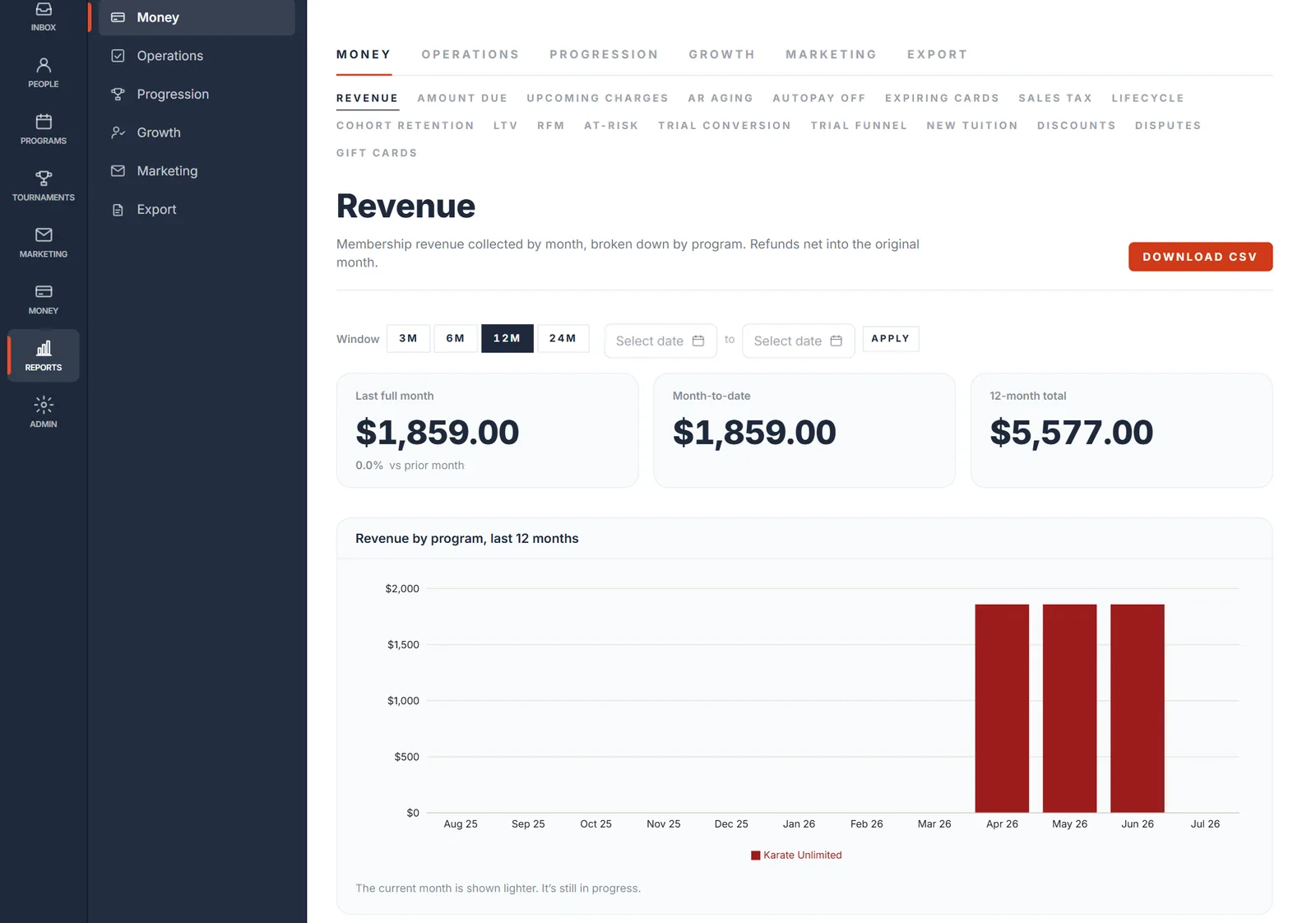Open Marketing envelope icon in rail
This screenshot has width=1316, height=923.
click(44, 234)
